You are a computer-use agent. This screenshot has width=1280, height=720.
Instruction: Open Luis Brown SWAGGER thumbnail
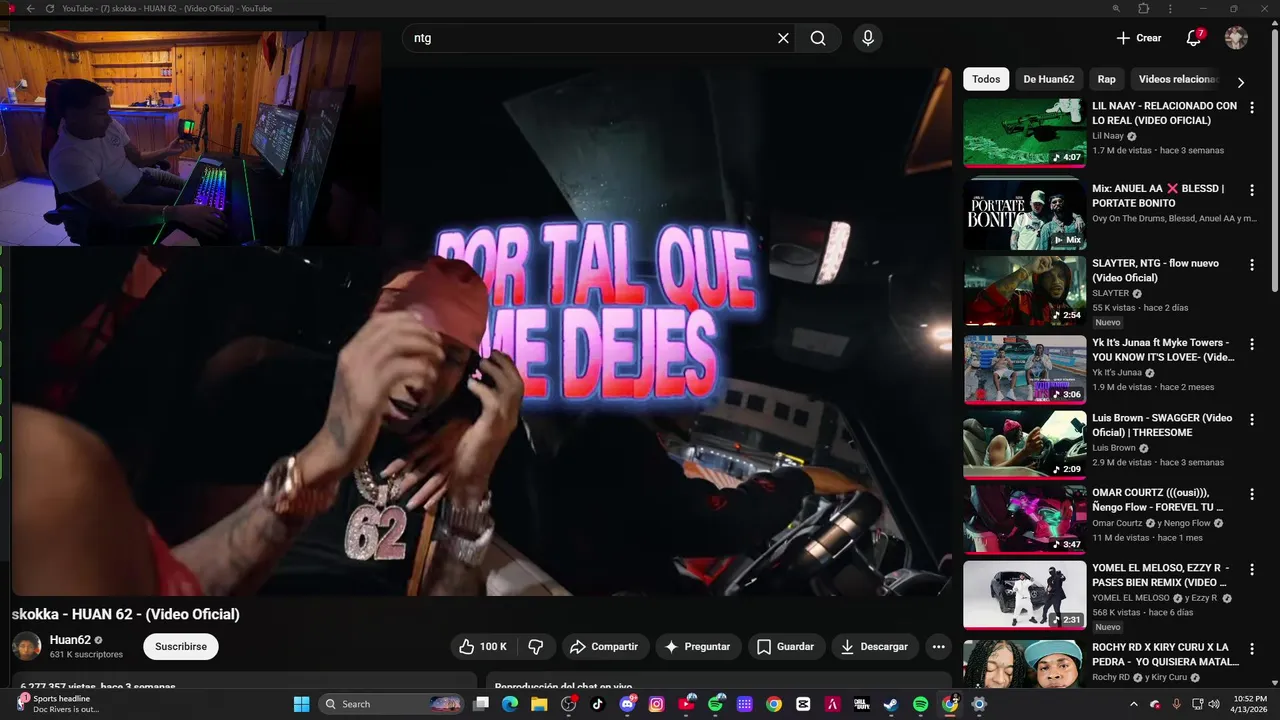pos(1024,444)
